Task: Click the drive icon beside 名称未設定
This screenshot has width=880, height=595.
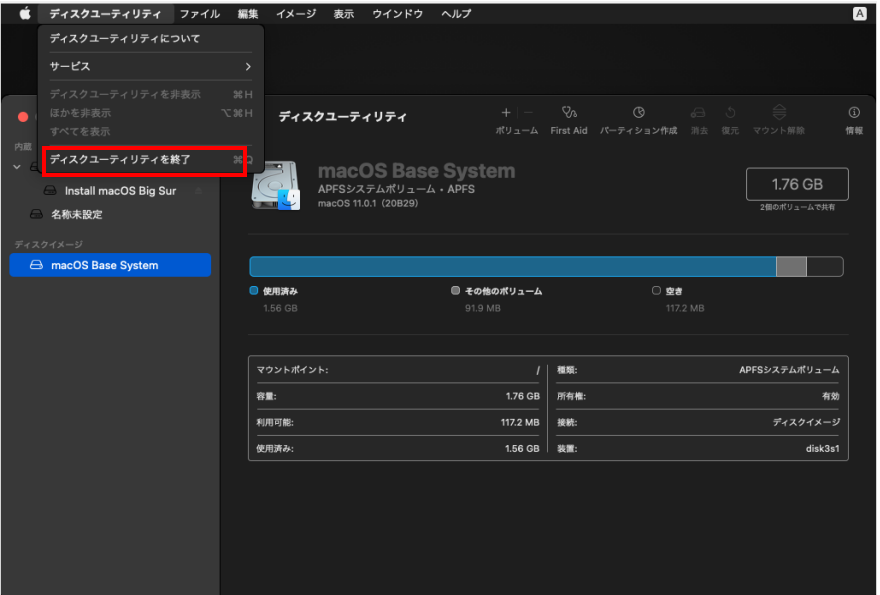Action: [36, 214]
